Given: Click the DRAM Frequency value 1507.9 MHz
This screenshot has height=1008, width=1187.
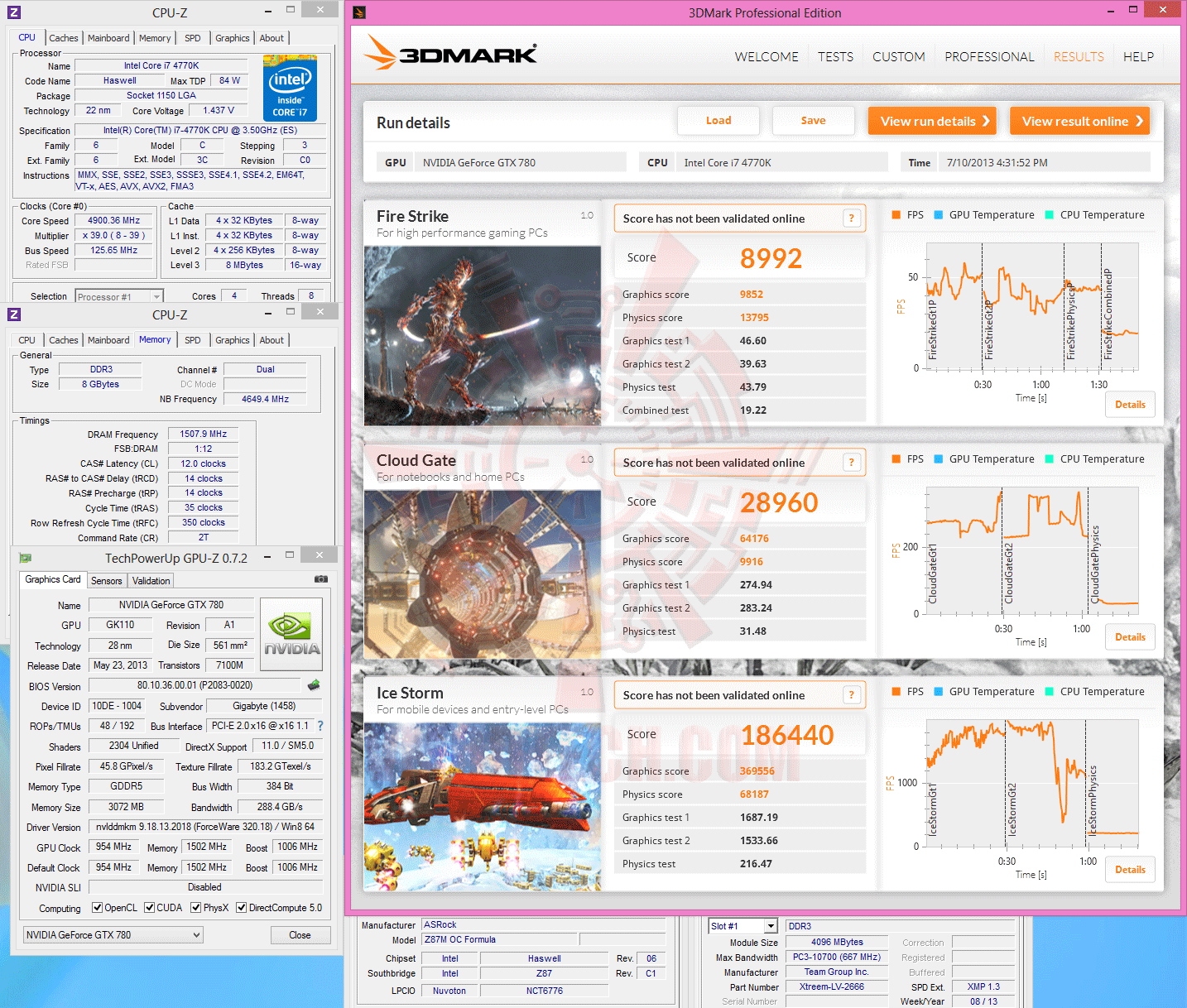Looking at the screenshot, I should coord(204,434).
